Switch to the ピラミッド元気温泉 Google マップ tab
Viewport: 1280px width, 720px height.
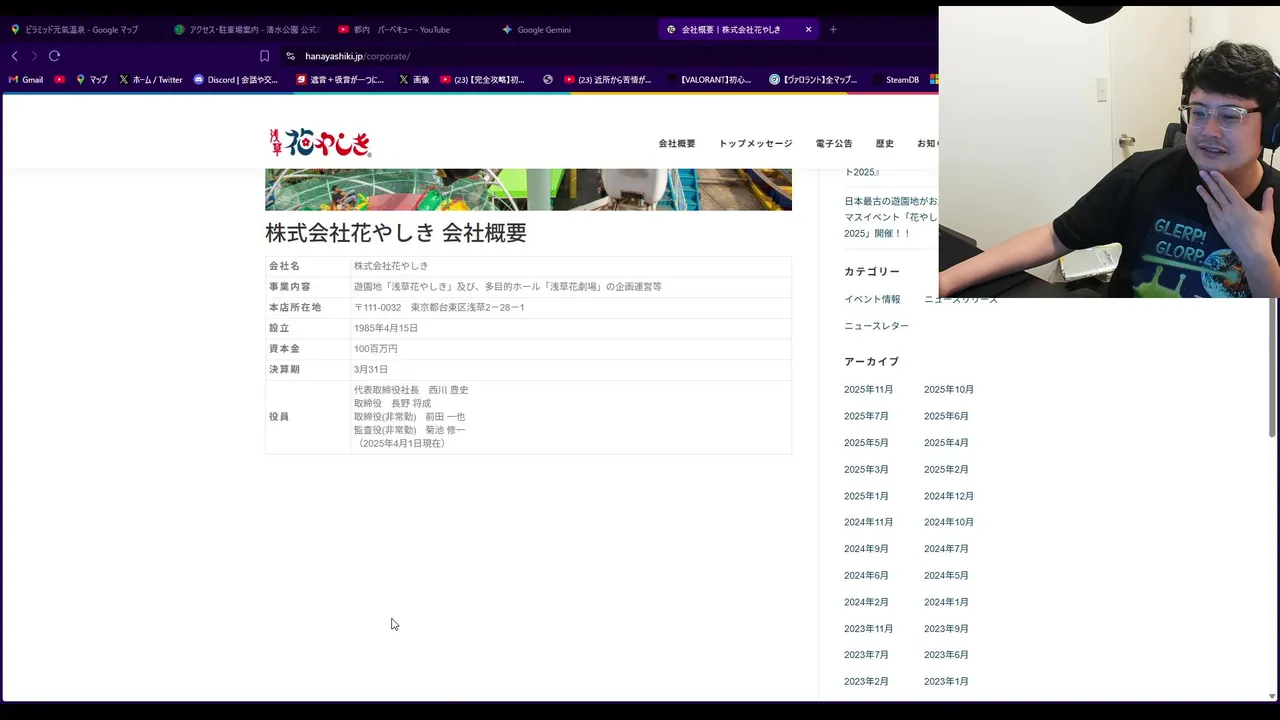tap(82, 30)
